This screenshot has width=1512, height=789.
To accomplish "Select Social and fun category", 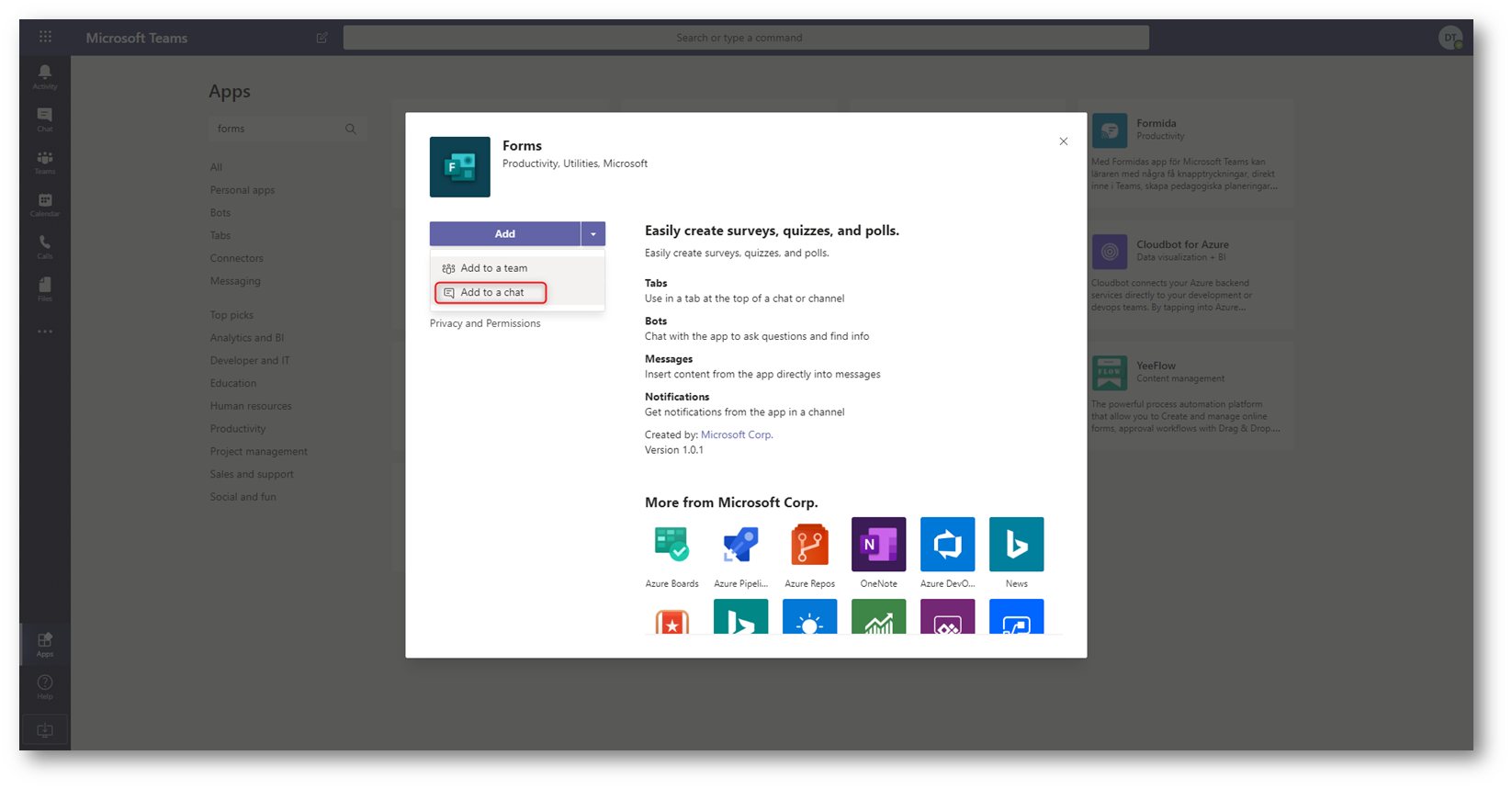I will pyautogui.click(x=243, y=497).
